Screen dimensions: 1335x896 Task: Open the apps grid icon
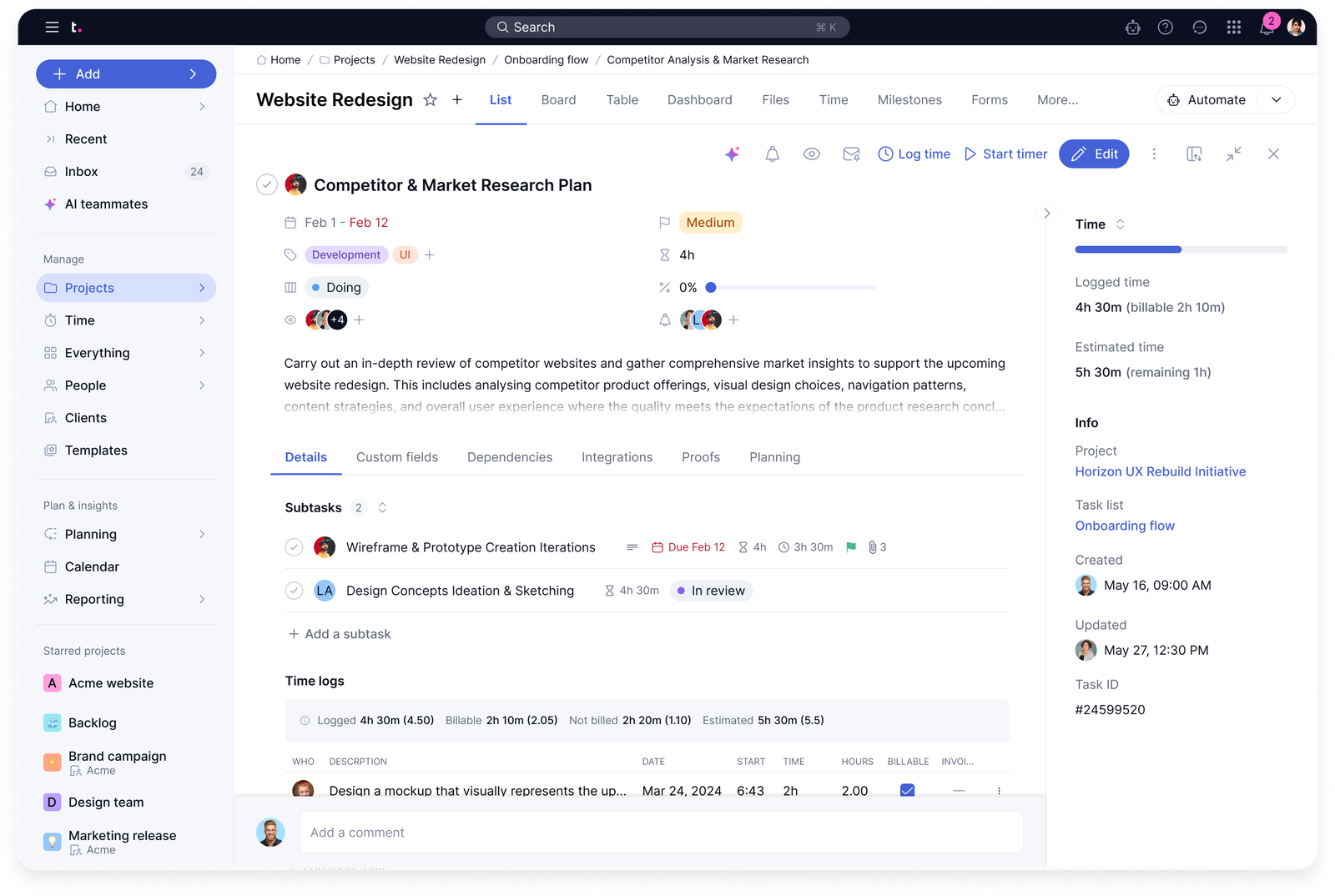tap(1234, 28)
